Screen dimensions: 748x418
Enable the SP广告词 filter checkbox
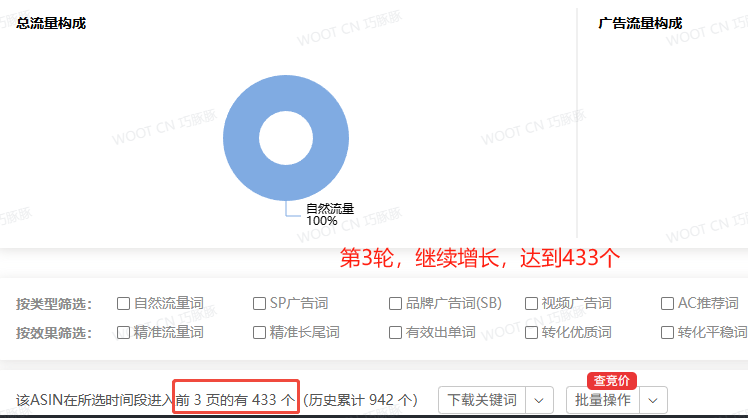click(x=260, y=303)
